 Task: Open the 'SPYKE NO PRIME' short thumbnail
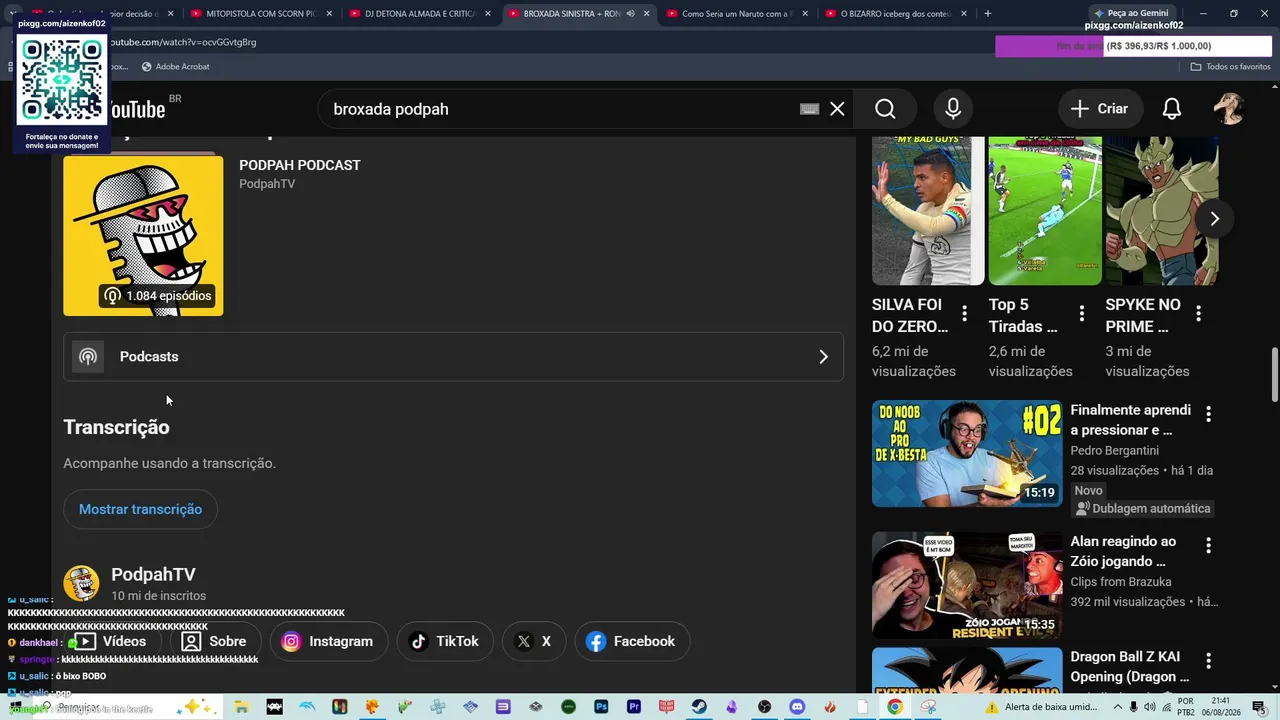pyautogui.click(x=1161, y=211)
